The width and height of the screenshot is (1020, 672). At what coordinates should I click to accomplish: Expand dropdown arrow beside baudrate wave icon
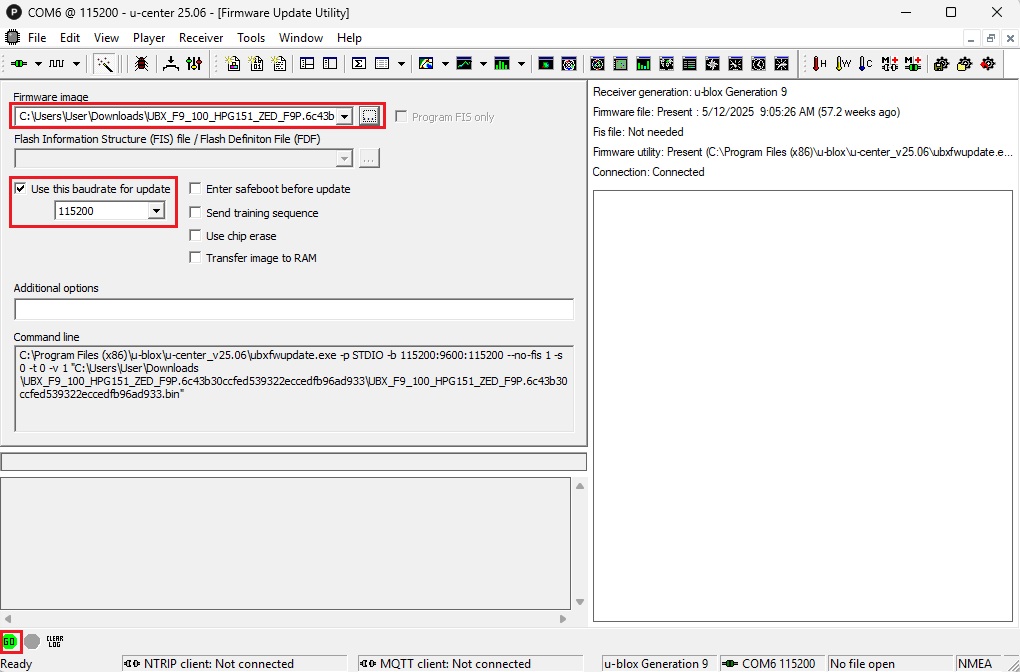(76, 64)
